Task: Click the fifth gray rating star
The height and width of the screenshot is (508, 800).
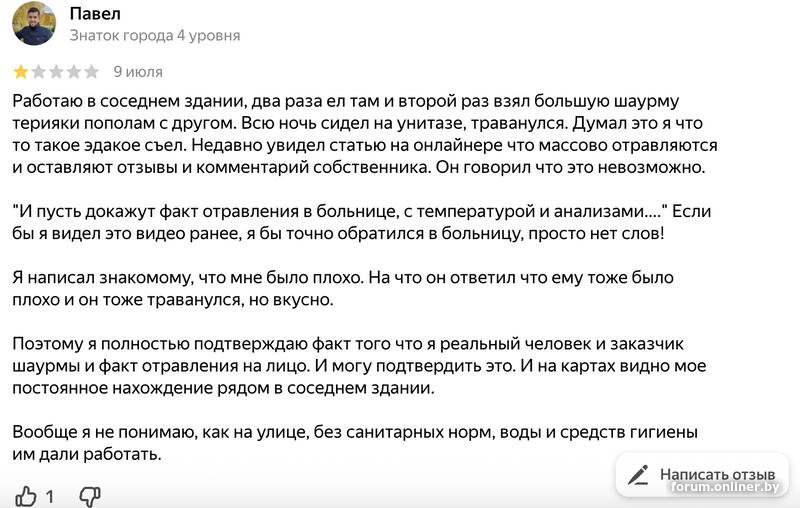Action: 92,72
